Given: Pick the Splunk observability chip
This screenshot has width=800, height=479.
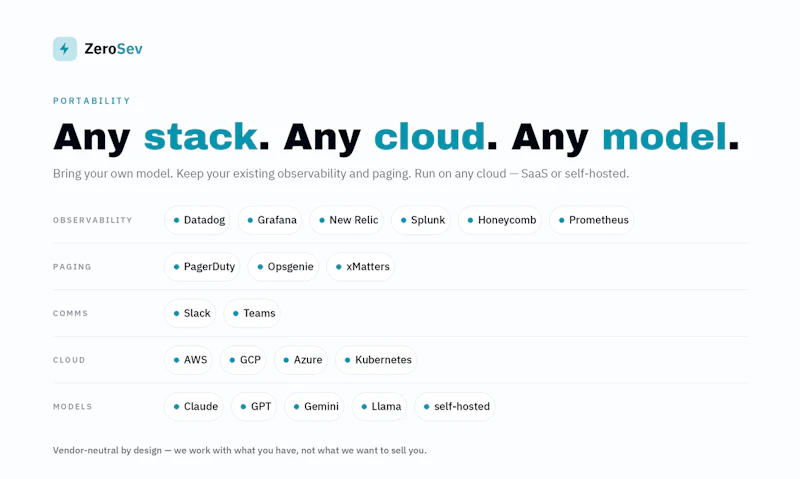Looking at the screenshot, I should pos(421,220).
